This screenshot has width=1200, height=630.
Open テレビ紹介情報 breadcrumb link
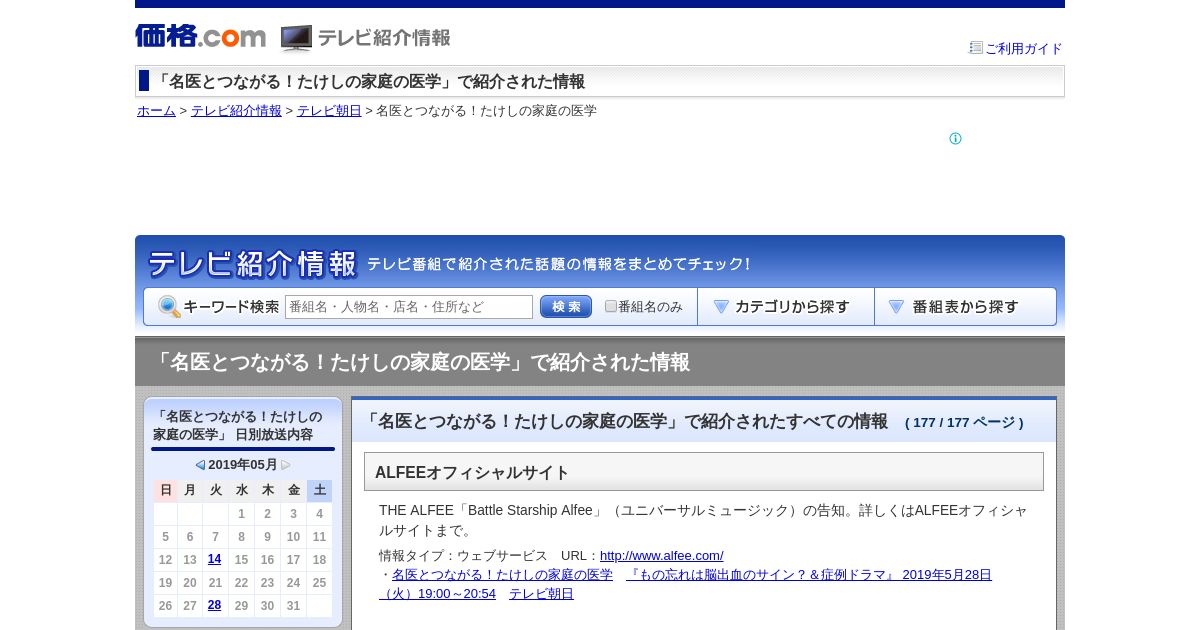point(236,111)
